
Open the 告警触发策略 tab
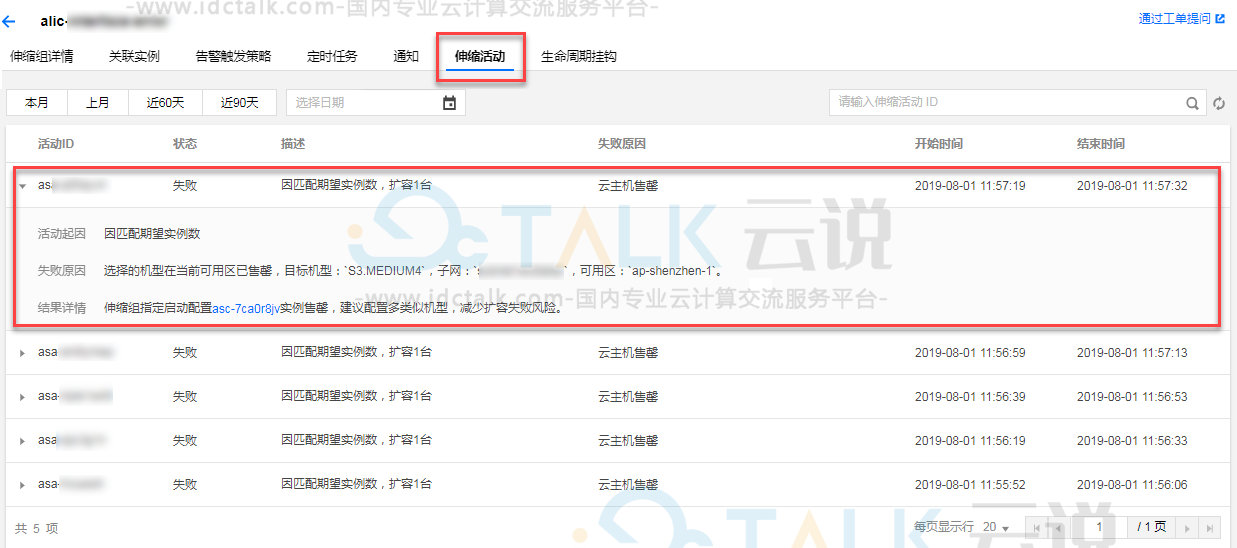pos(233,56)
